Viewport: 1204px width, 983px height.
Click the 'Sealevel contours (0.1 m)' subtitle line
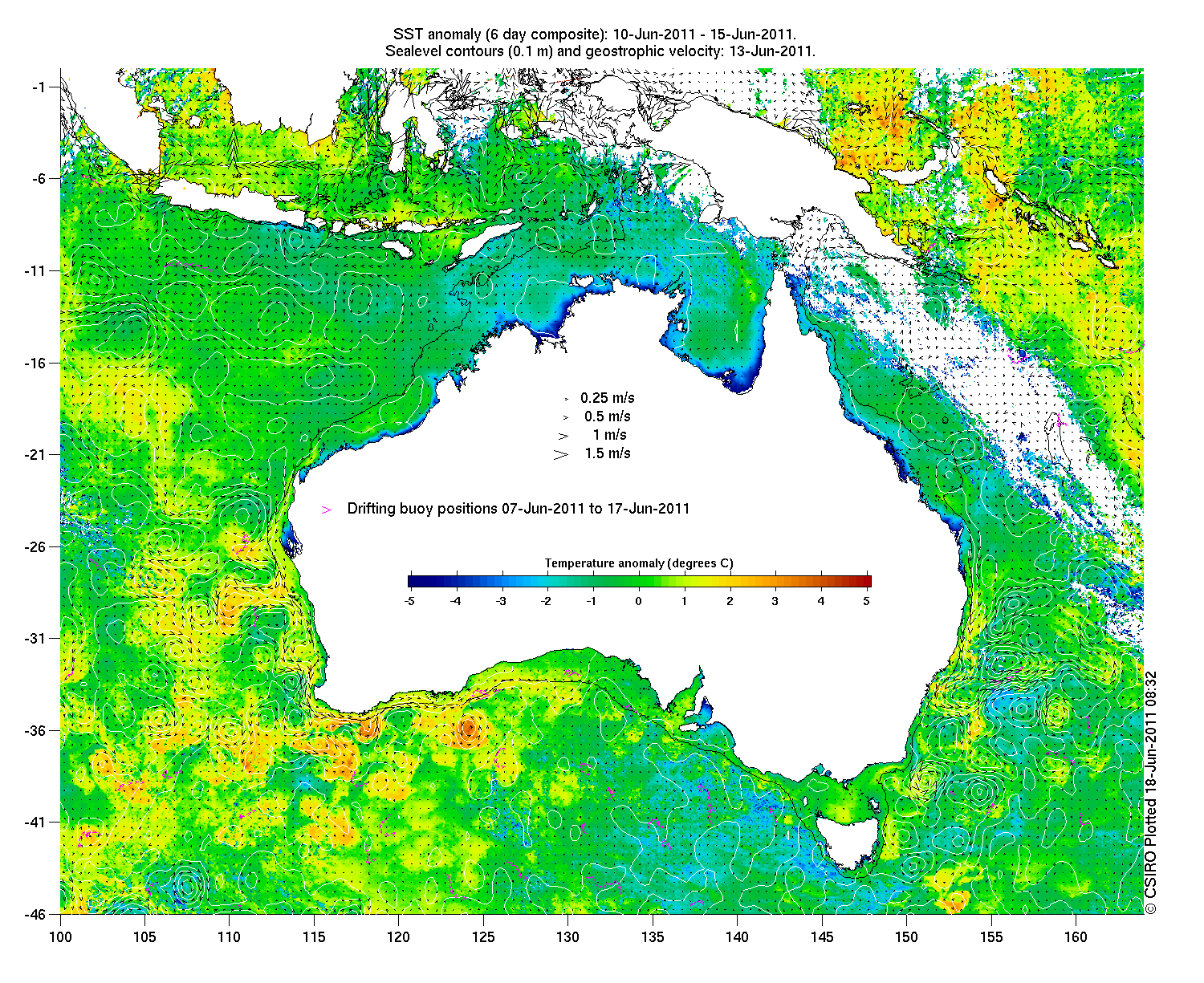[x=600, y=51]
